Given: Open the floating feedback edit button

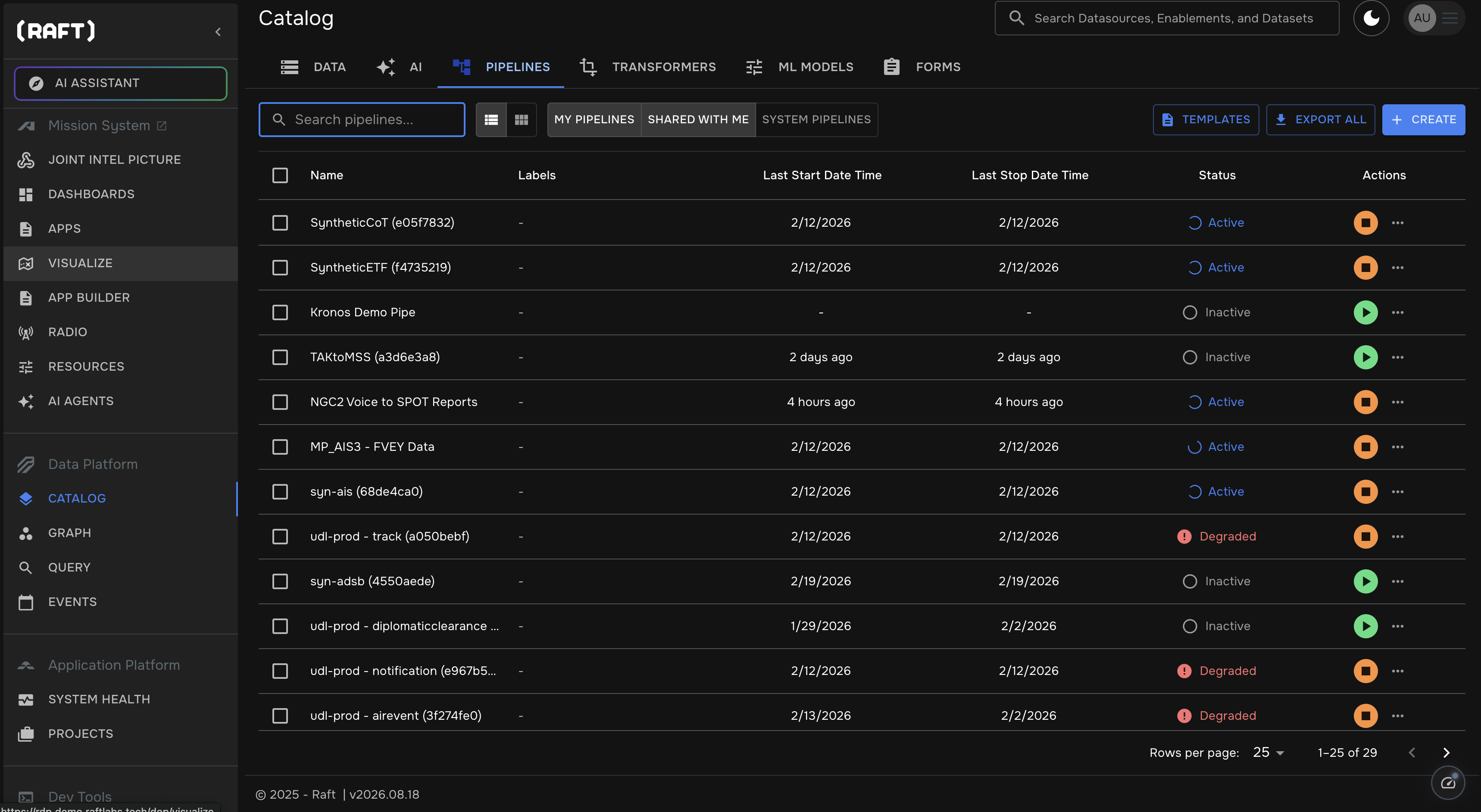Looking at the screenshot, I should (1448, 783).
